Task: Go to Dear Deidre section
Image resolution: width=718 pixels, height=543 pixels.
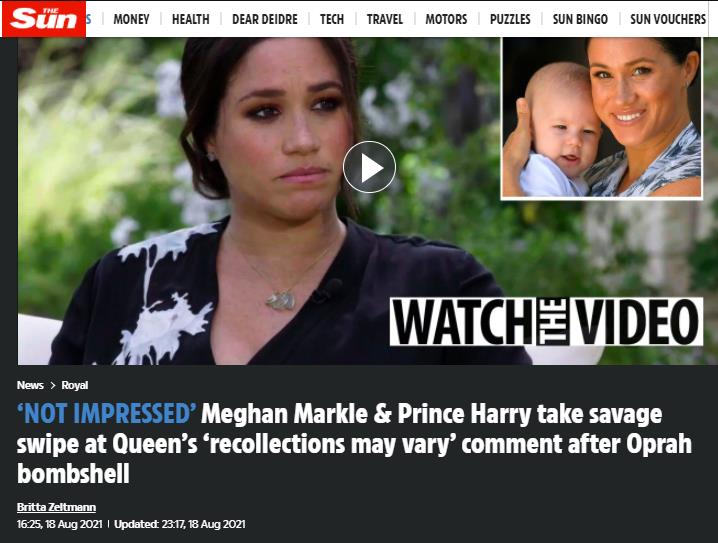Action: click(265, 19)
